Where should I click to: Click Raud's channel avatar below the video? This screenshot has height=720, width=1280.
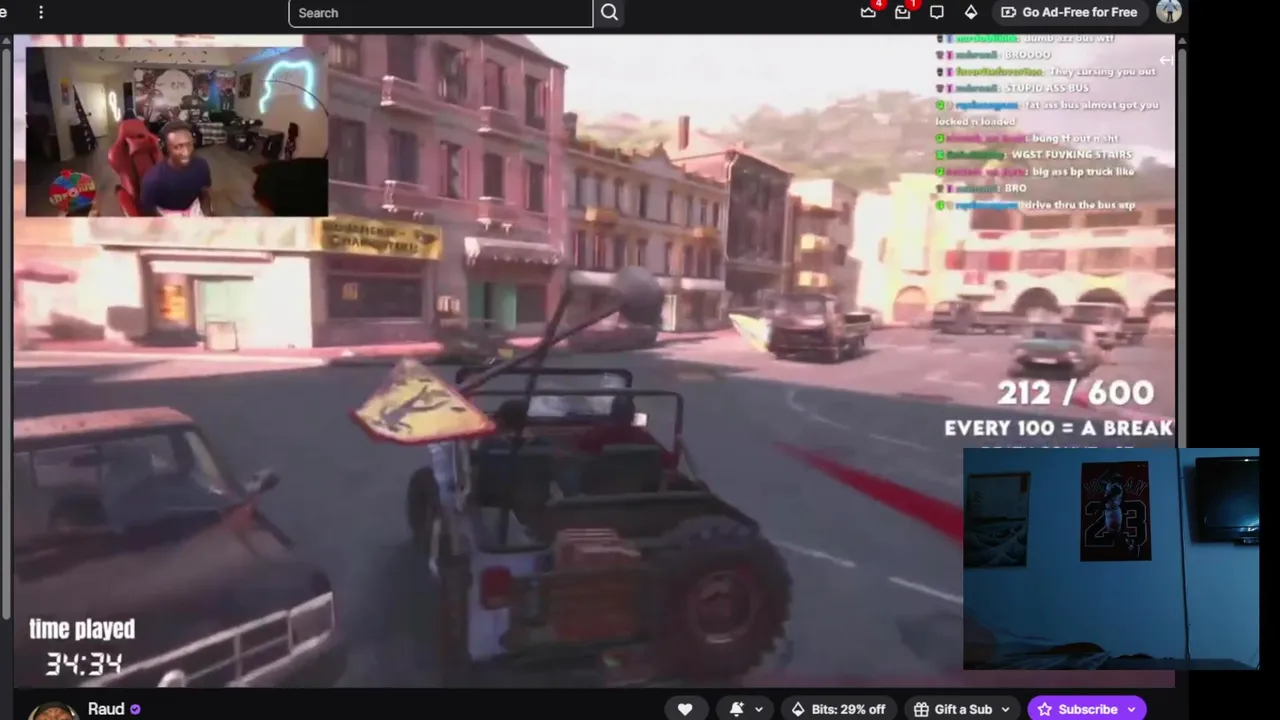(x=52, y=711)
